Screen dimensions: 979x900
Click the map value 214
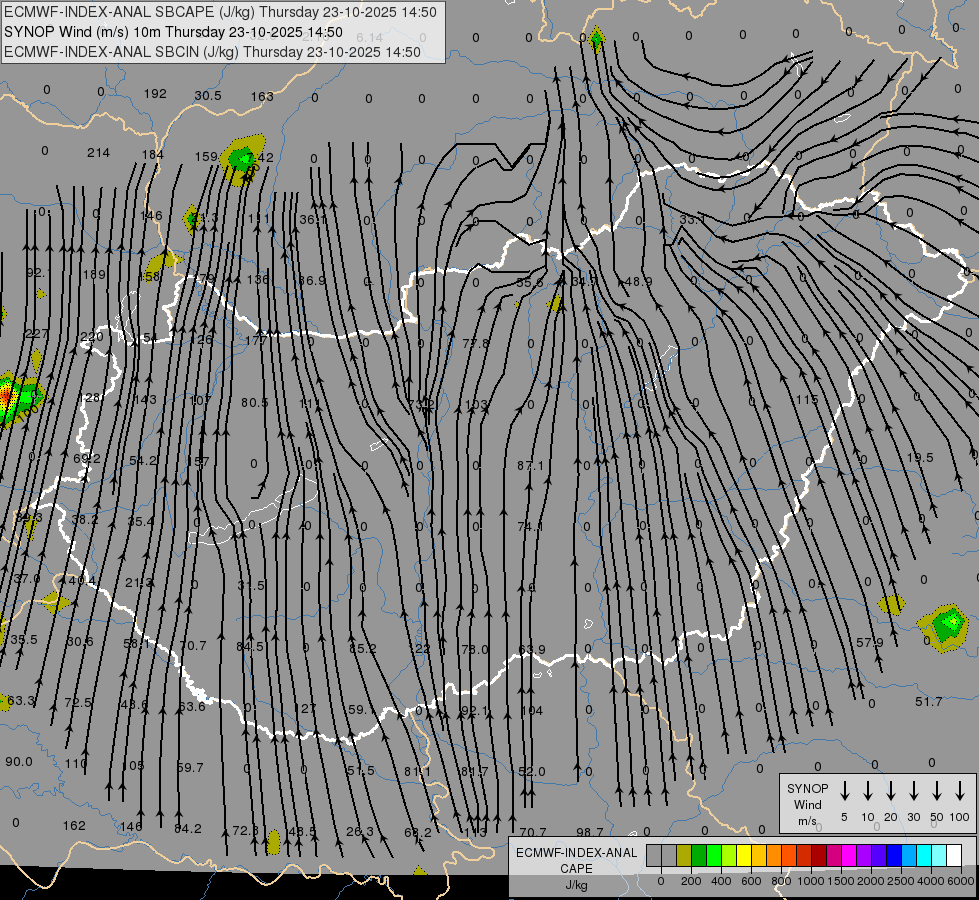click(99, 152)
